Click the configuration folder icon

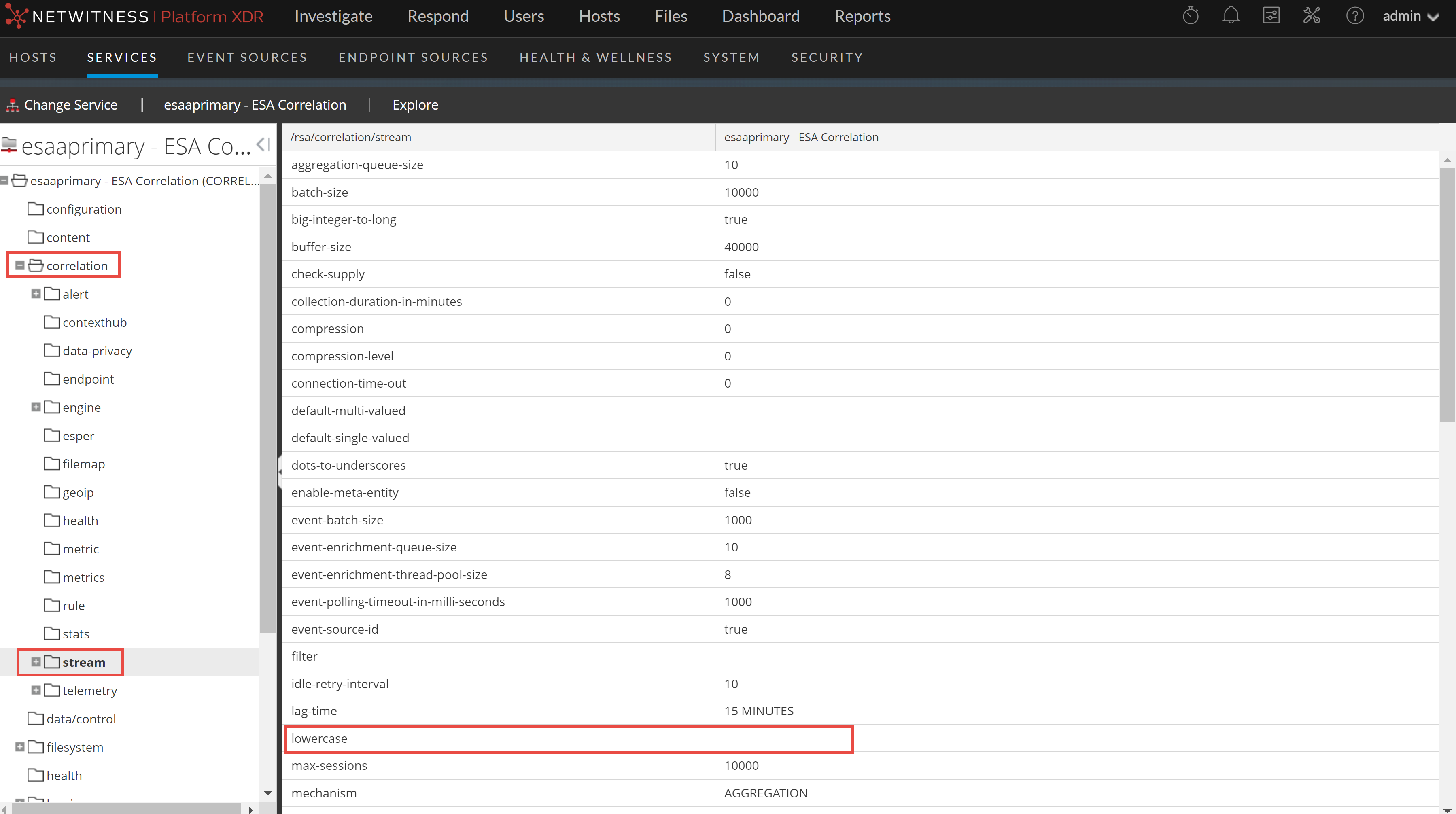pyautogui.click(x=36, y=209)
